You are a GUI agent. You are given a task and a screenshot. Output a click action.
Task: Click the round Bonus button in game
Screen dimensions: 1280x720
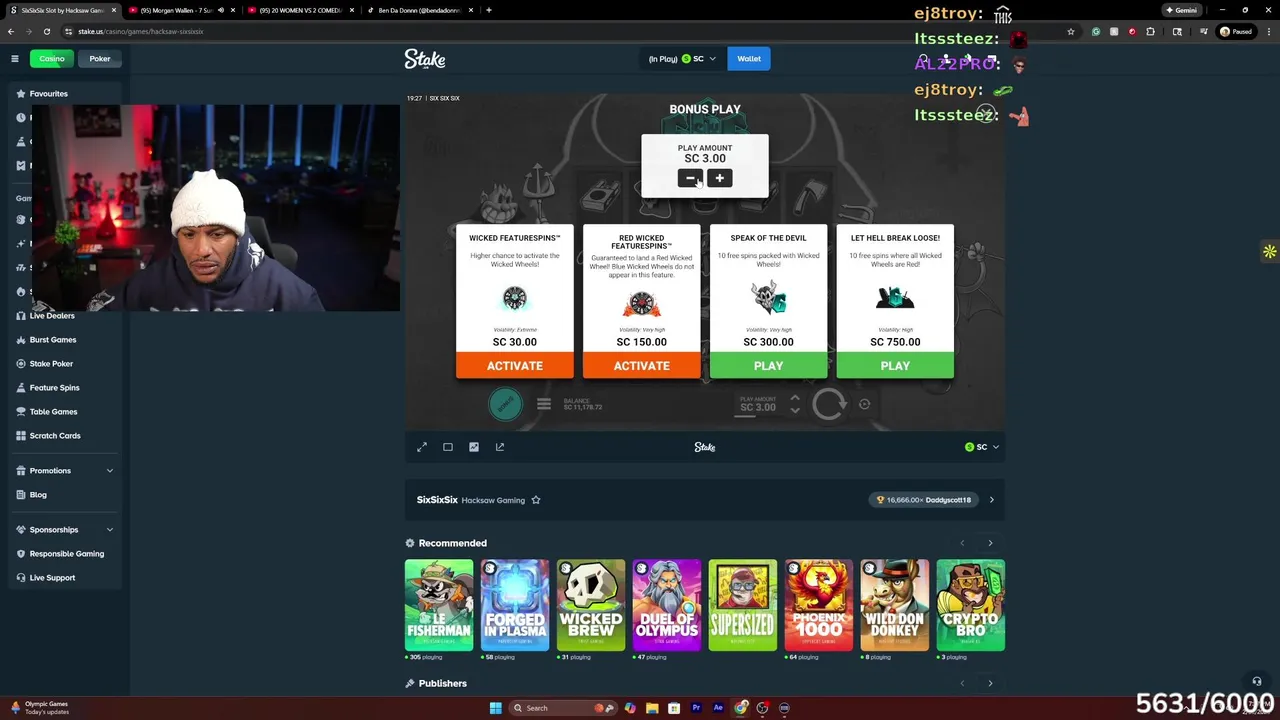pos(505,404)
